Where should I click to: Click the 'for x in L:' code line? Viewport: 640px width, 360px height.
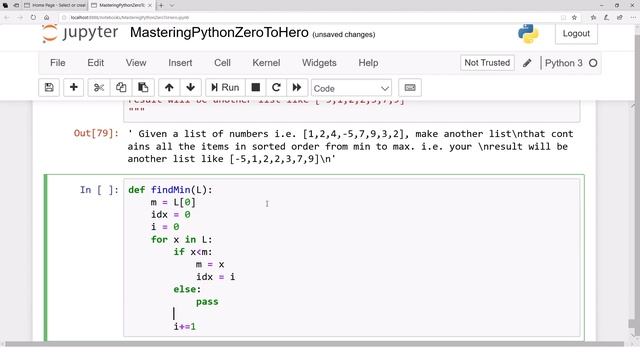coord(182,240)
